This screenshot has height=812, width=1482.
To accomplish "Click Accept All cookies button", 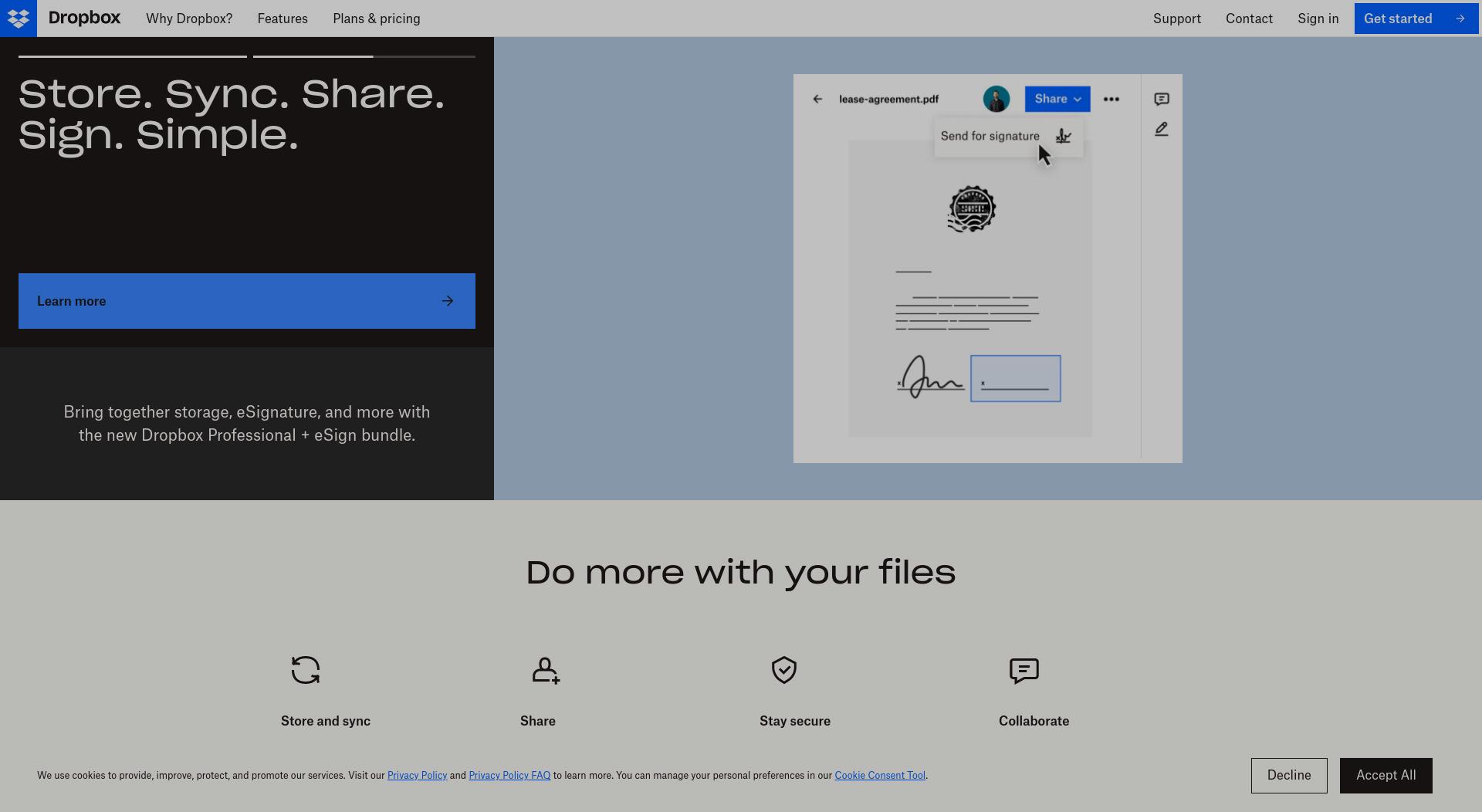I will click(x=1386, y=776).
